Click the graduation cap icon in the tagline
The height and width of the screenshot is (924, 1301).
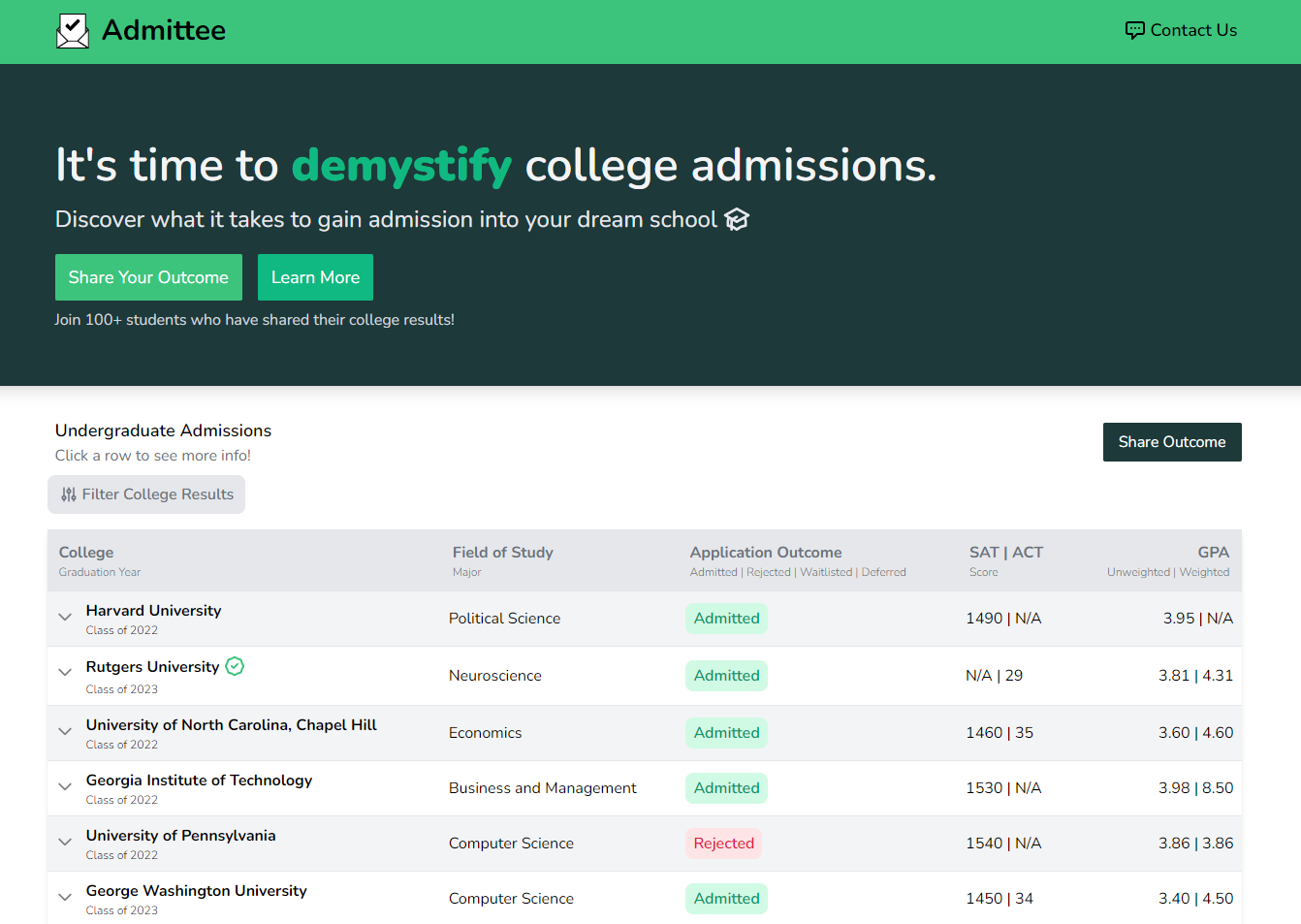737,219
